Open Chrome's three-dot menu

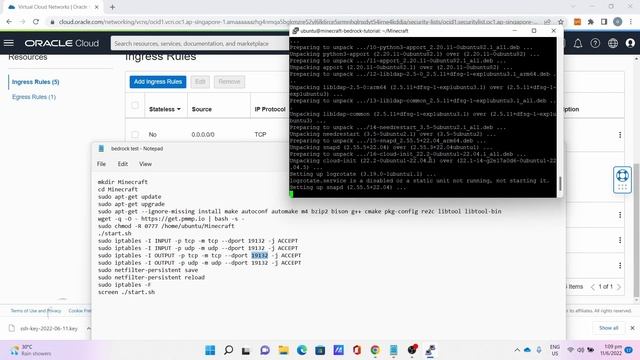pyautogui.click(x=631, y=22)
